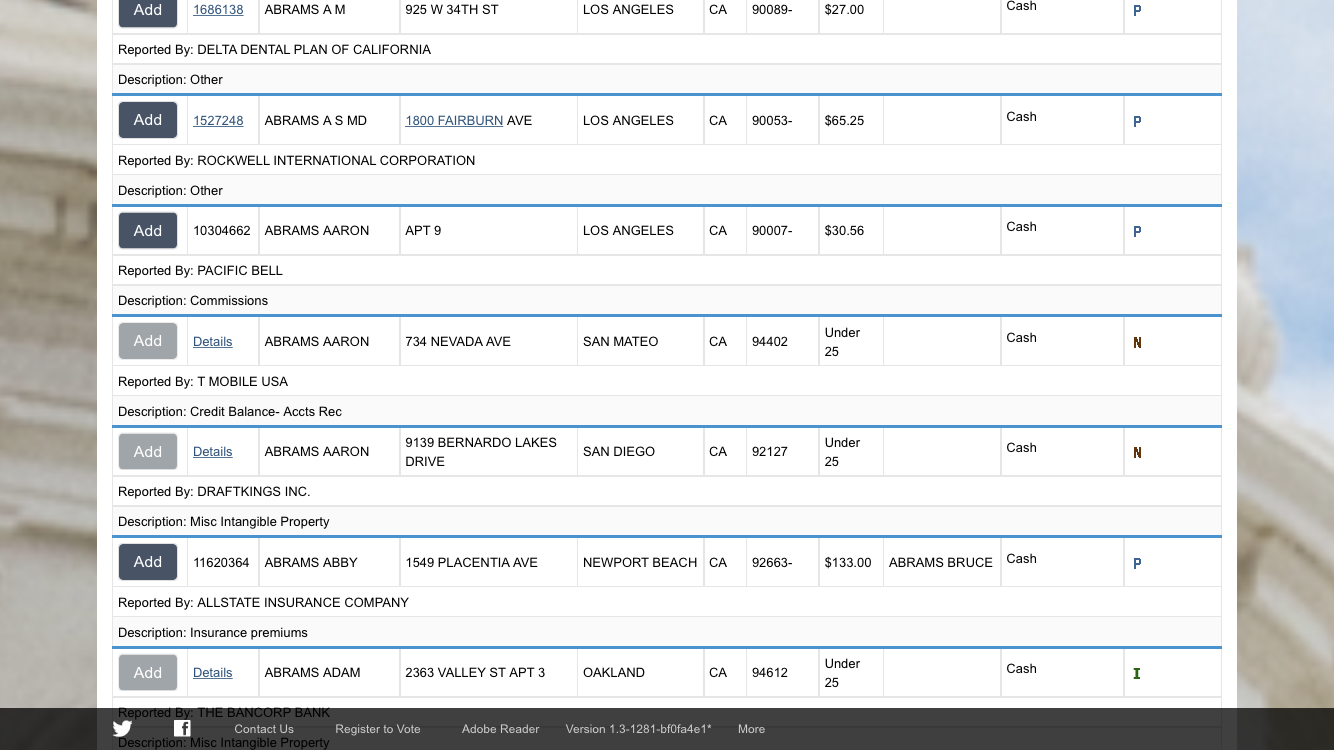Open Register to Vote footer link
Image resolution: width=1334 pixels, height=750 pixels.
tap(378, 729)
